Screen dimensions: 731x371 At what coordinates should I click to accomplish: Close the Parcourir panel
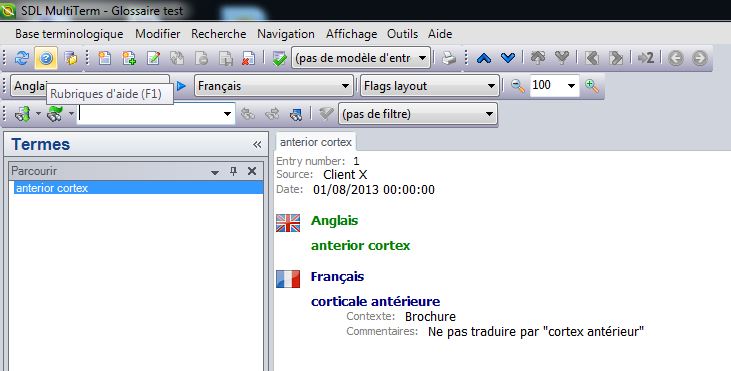252,171
